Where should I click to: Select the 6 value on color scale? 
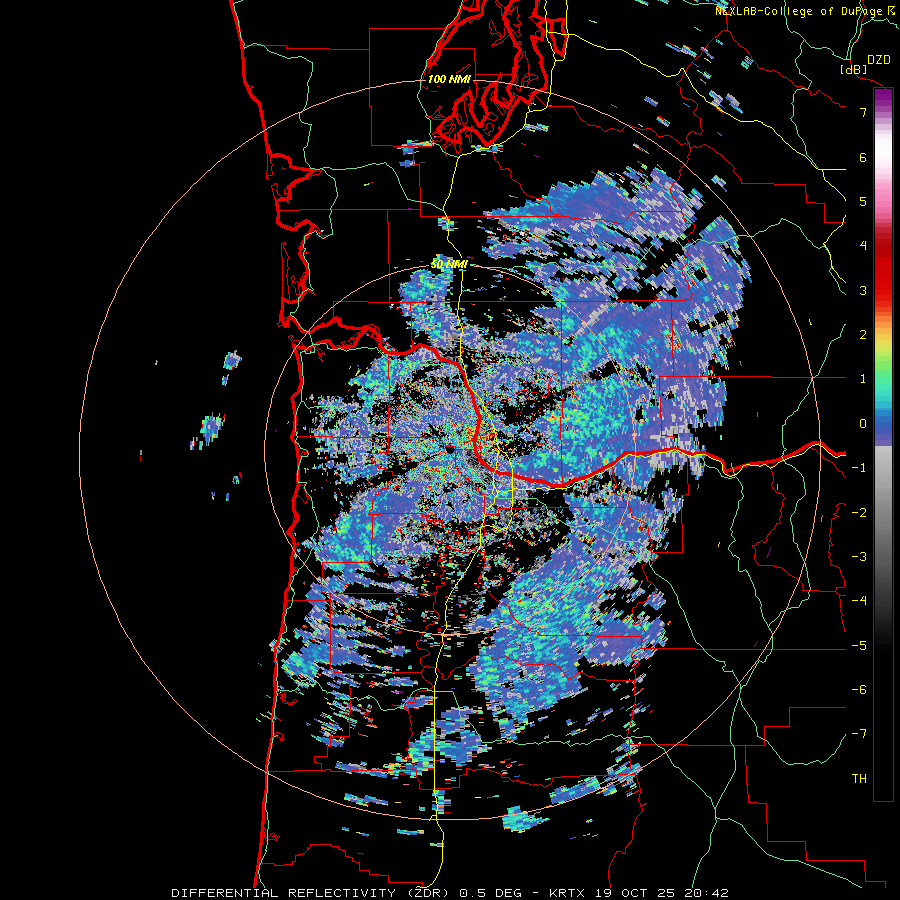tap(863, 157)
